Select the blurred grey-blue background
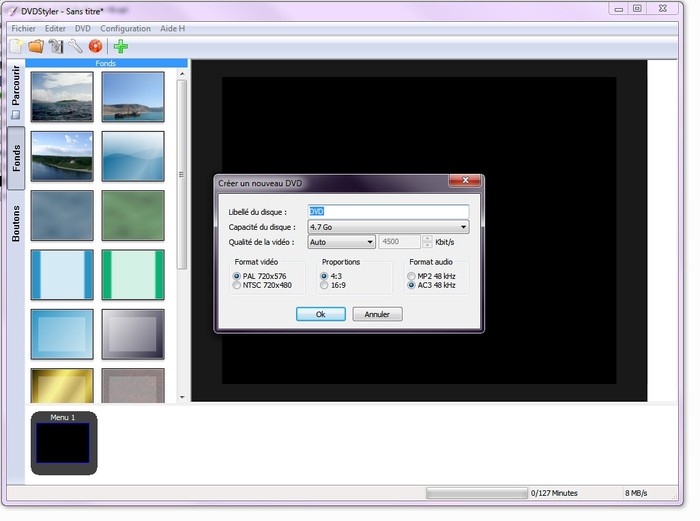The width and height of the screenshot is (700, 521). (62, 216)
